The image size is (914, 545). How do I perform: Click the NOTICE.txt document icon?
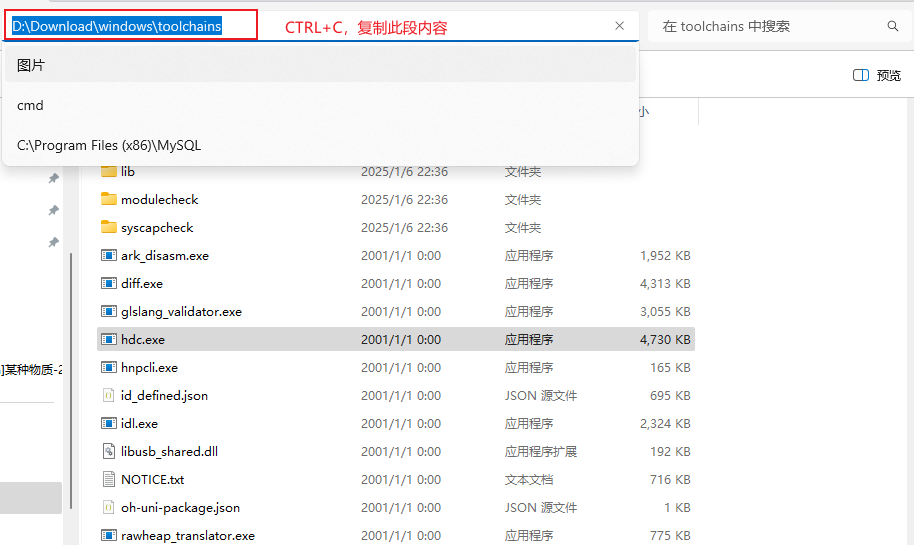[x=108, y=479]
